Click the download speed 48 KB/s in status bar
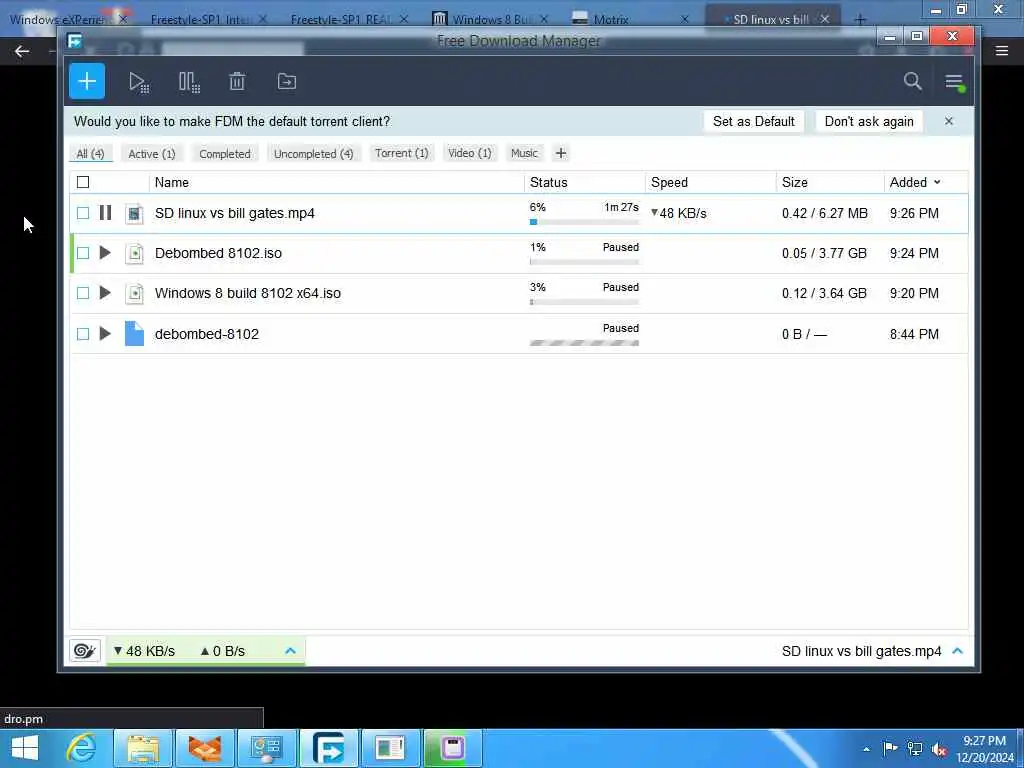 tap(144, 651)
